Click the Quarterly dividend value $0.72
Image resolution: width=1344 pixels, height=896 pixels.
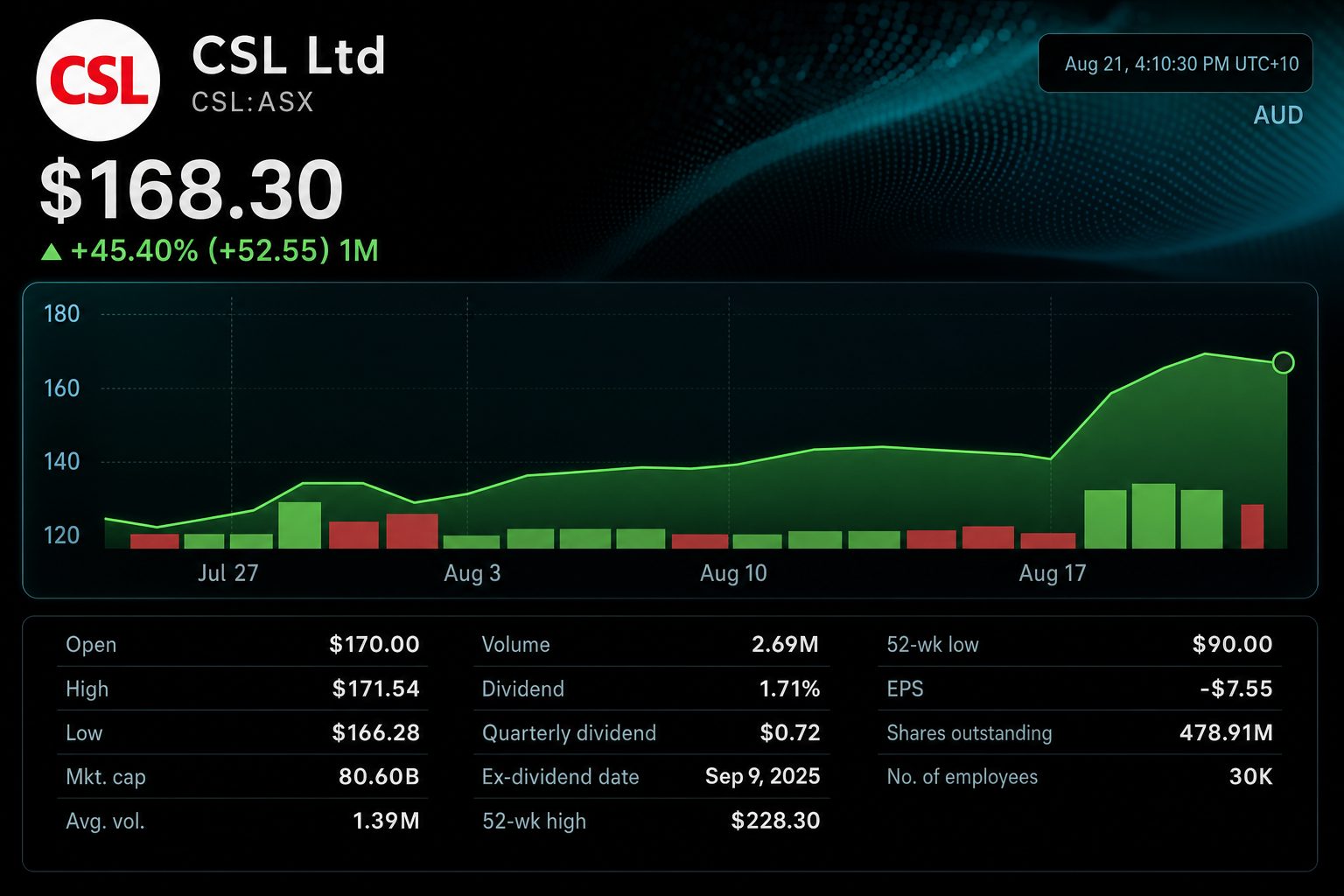(790, 732)
